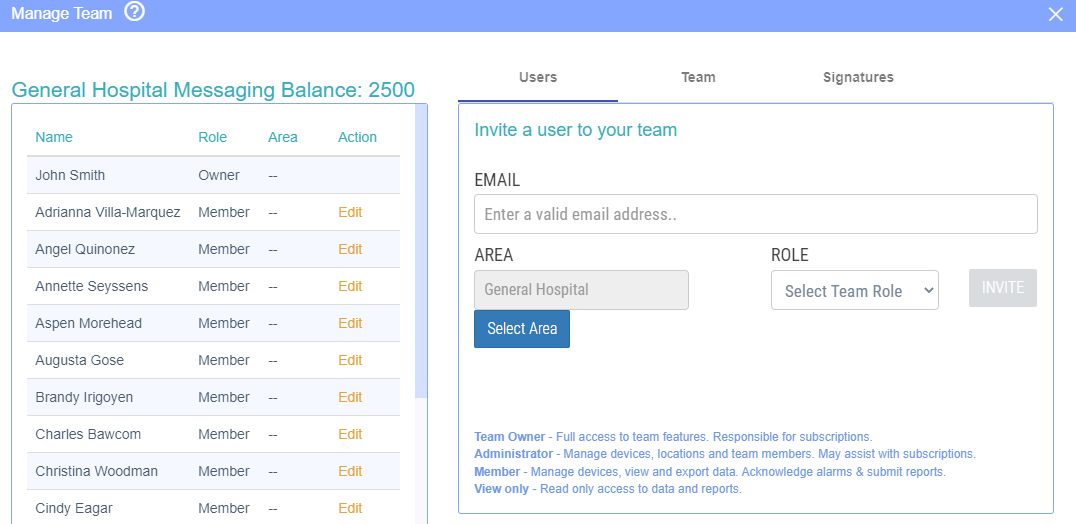Viewport: 1076px width, 524px height.
Task: Click the team list vertical scrollbar
Action: [421, 250]
